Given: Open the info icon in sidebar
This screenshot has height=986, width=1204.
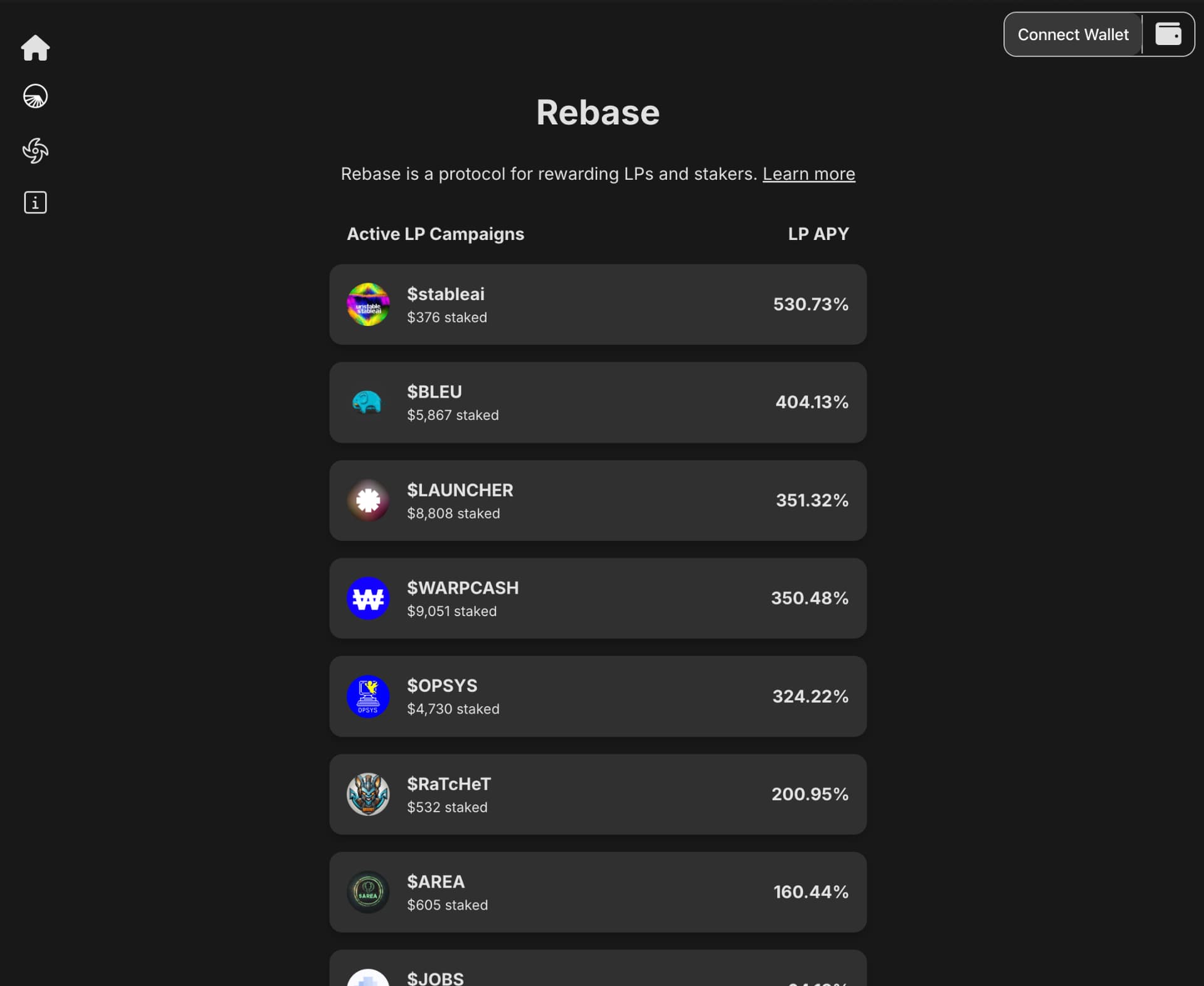Looking at the screenshot, I should [x=35, y=202].
